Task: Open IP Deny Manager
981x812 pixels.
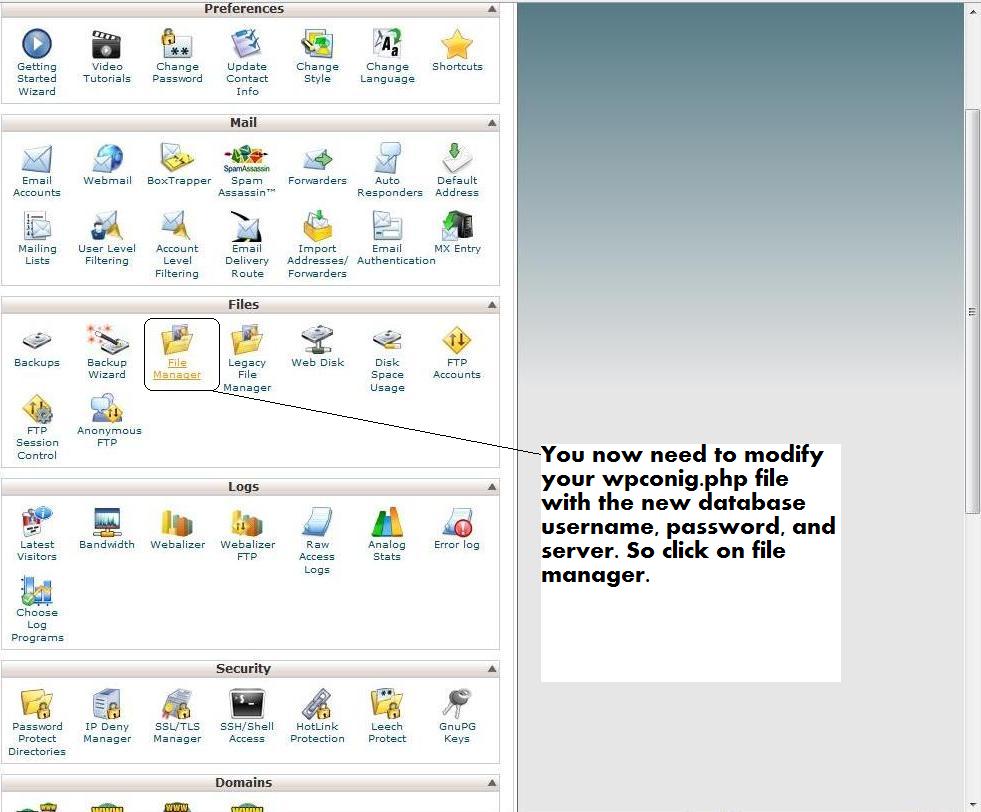Action: [x=107, y=716]
